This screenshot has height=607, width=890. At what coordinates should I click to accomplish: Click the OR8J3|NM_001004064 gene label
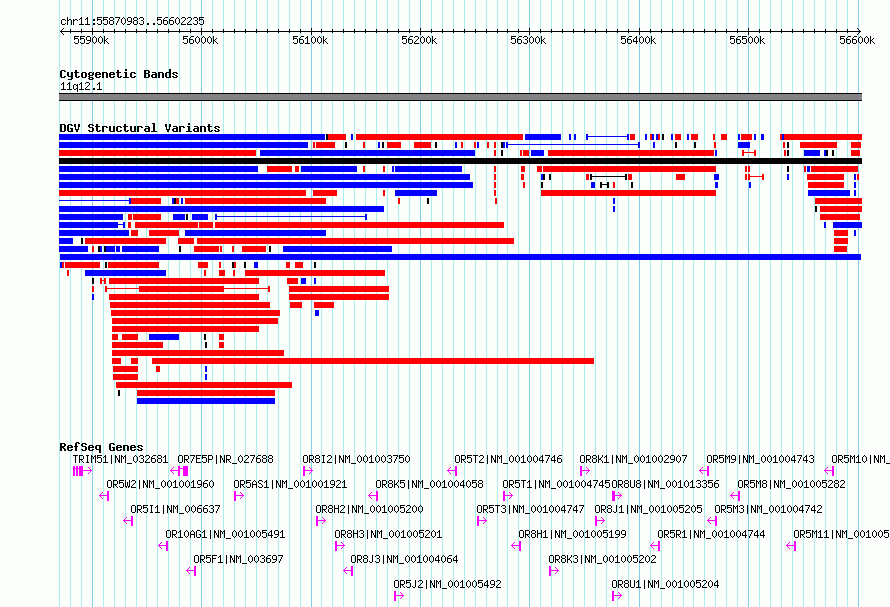(x=404, y=559)
